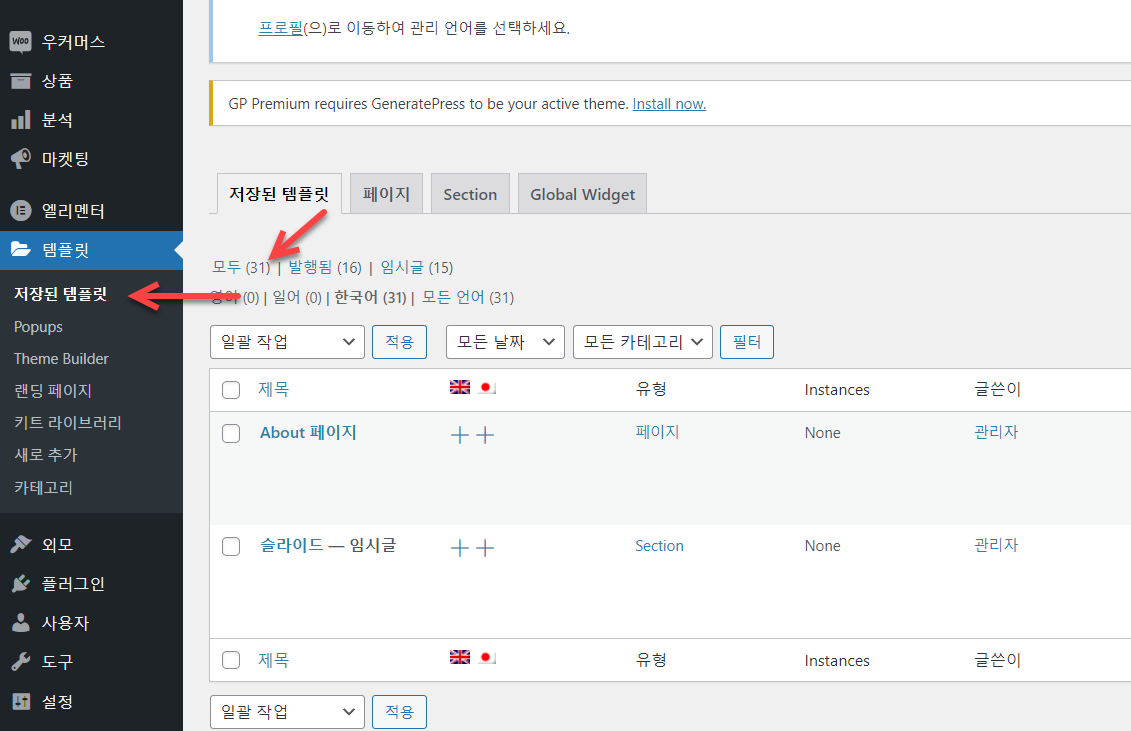
Task: Check the checkbox next to About 페이지
Action: [x=231, y=433]
